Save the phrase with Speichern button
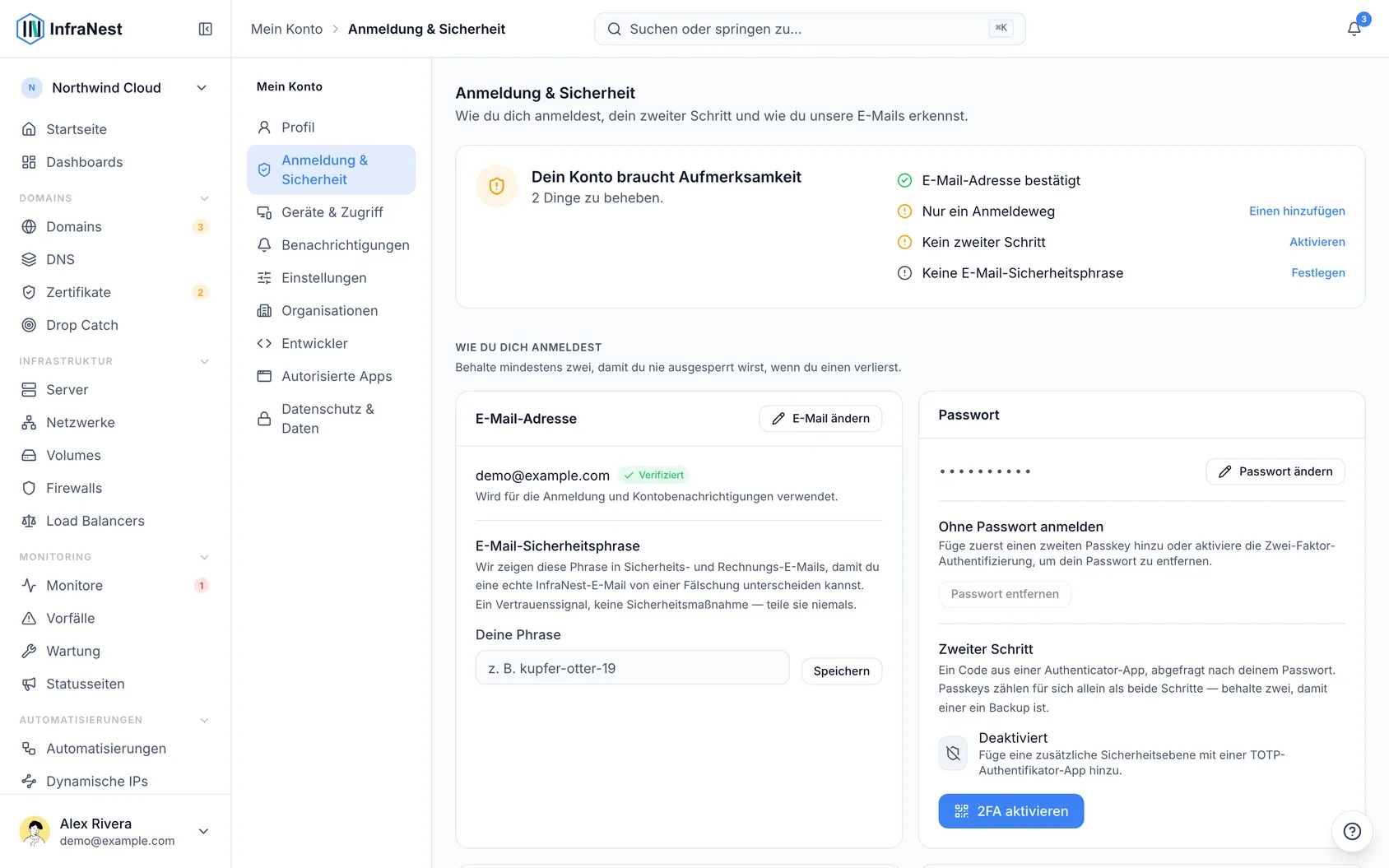 coord(842,671)
